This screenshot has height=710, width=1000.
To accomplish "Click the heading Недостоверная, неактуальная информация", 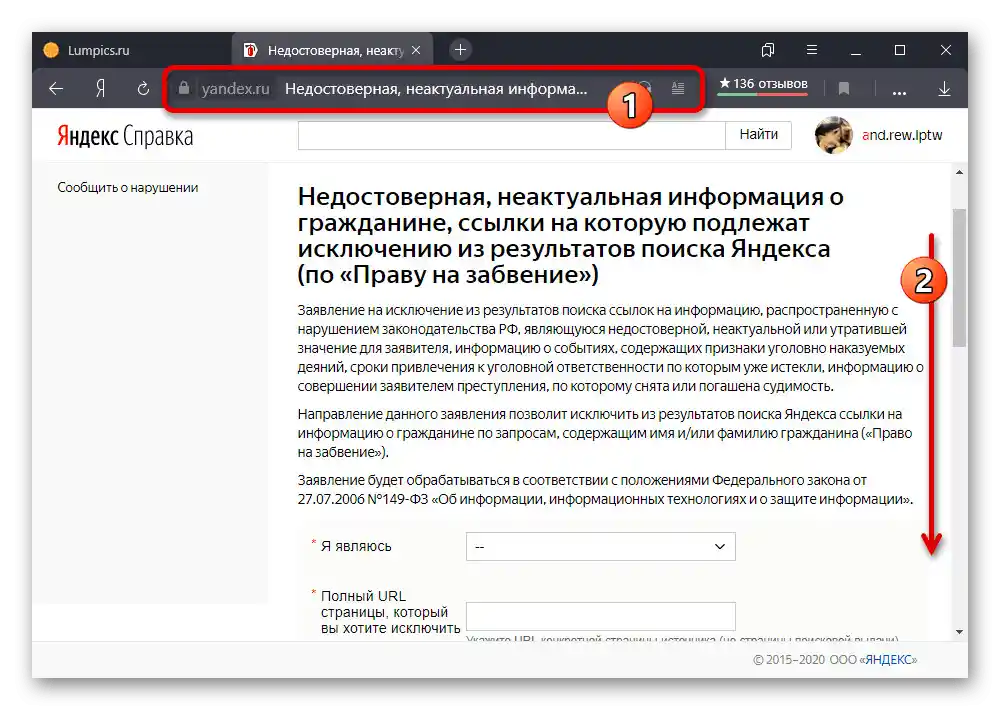I will click(x=571, y=235).
